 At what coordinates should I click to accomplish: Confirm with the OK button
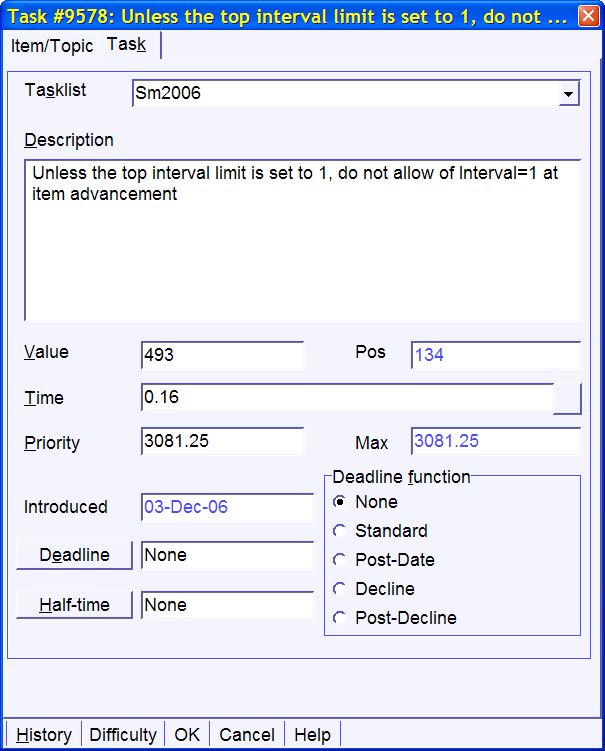[187, 735]
